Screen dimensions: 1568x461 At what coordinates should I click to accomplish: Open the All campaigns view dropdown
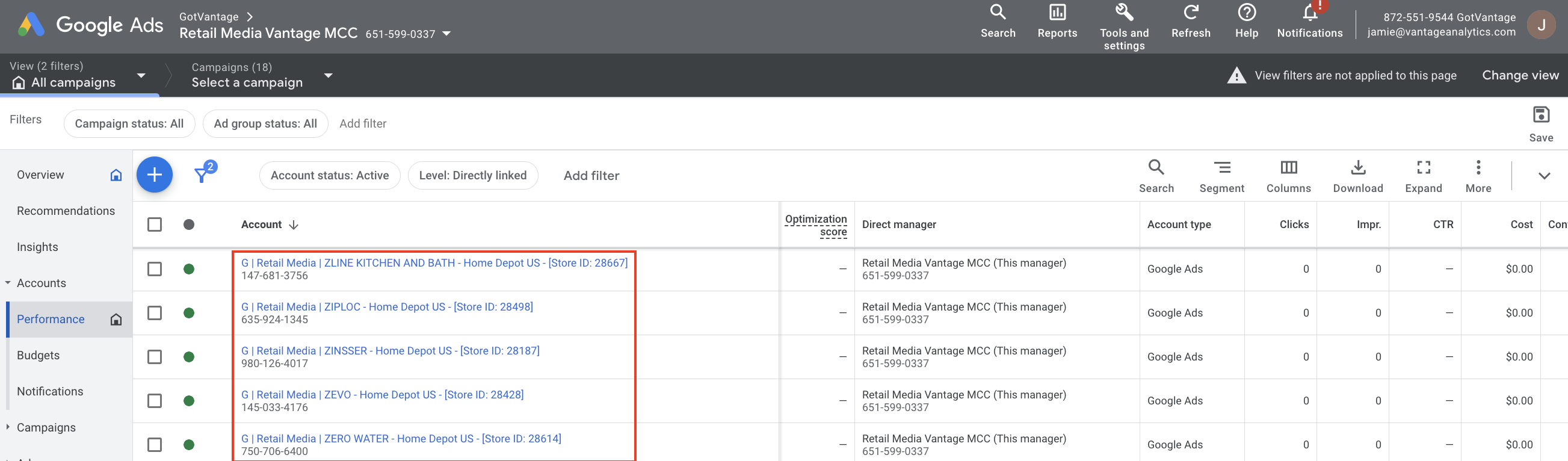tap(141, 75)
